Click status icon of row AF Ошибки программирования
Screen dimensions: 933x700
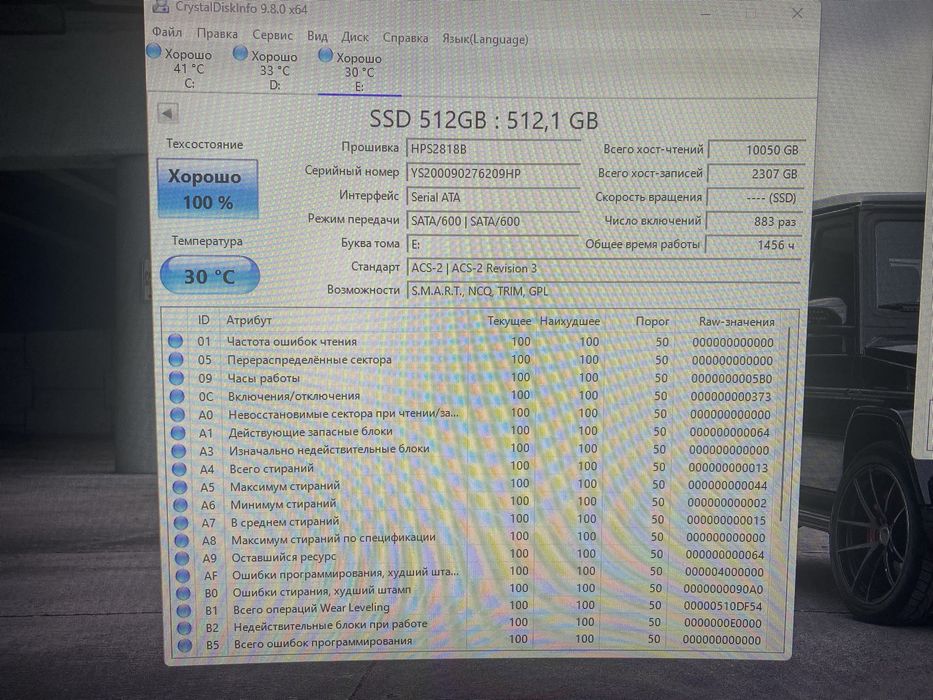point(183,576)
